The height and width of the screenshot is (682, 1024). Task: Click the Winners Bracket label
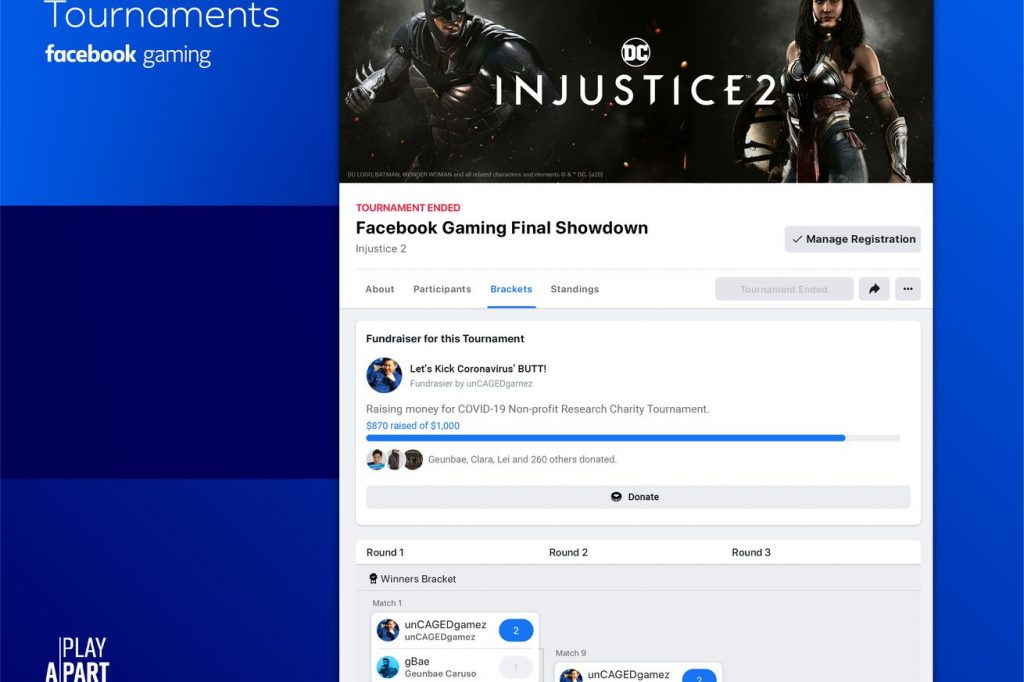tap(418, 579)
